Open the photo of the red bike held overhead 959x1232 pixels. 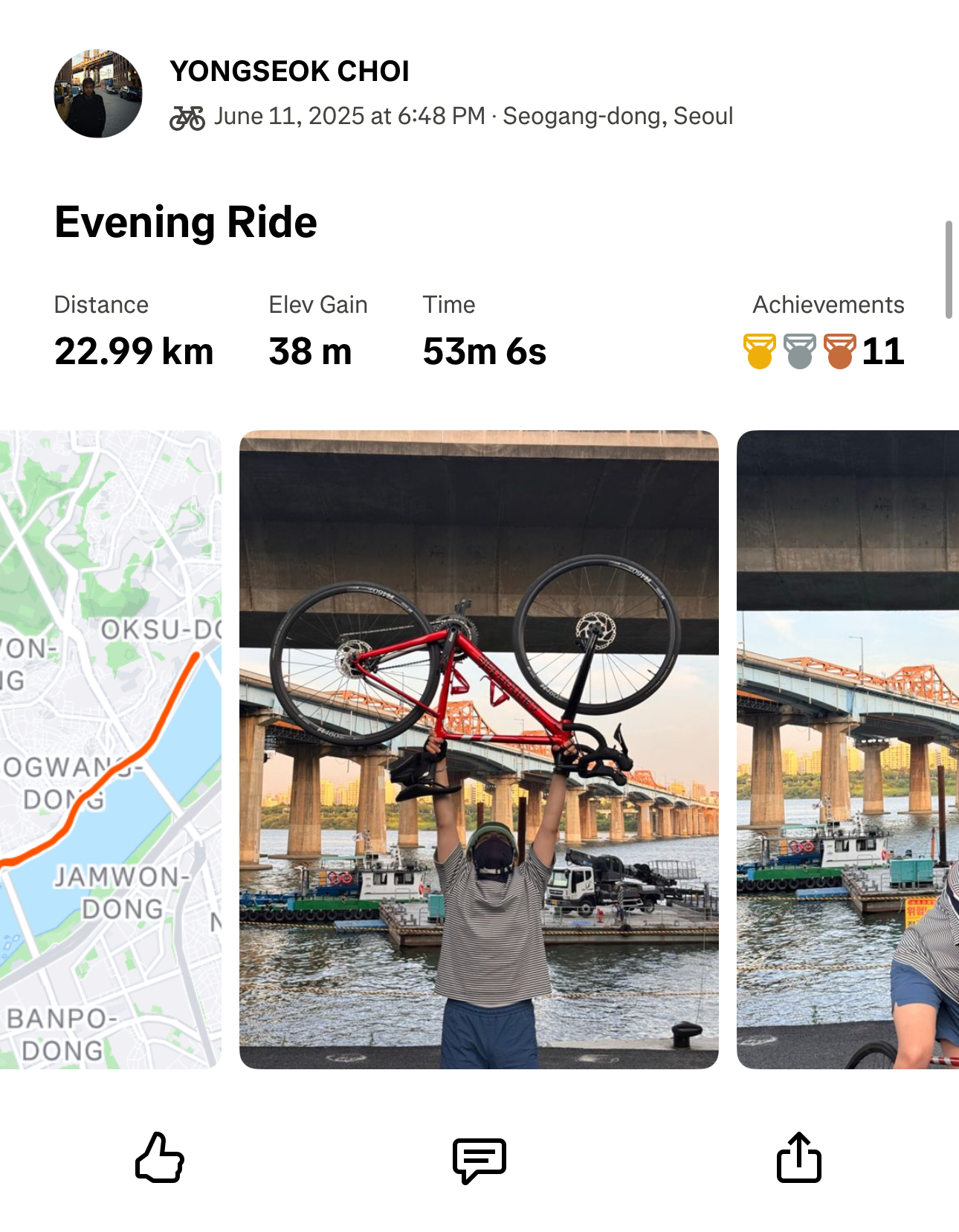pos(479,749)
